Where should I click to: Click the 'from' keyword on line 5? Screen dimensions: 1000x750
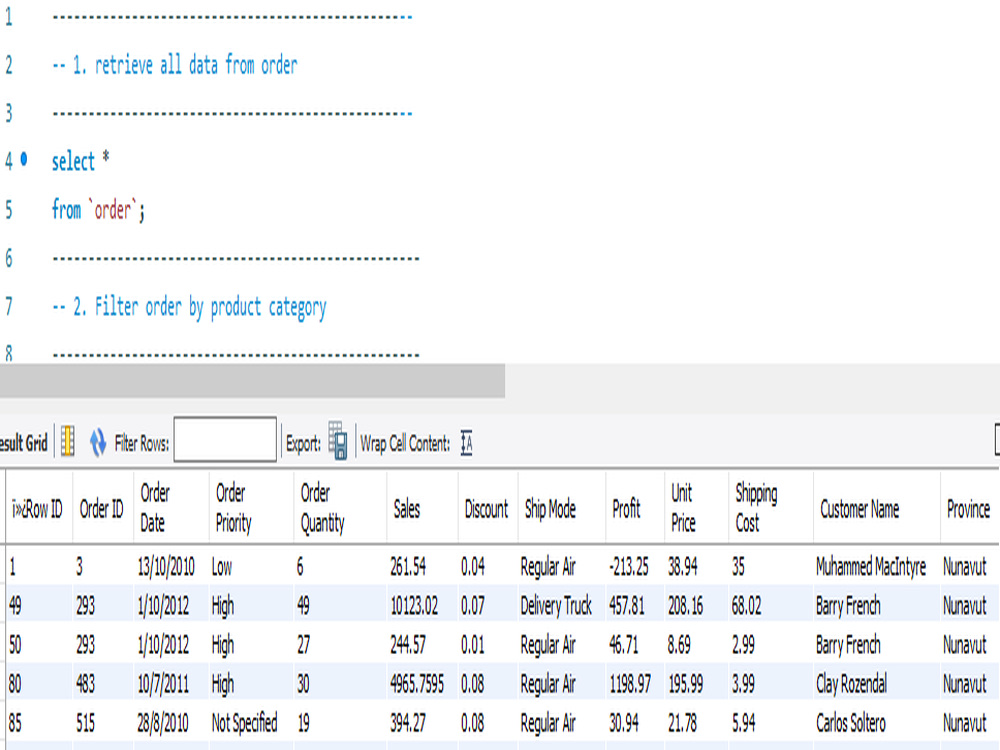66,209
